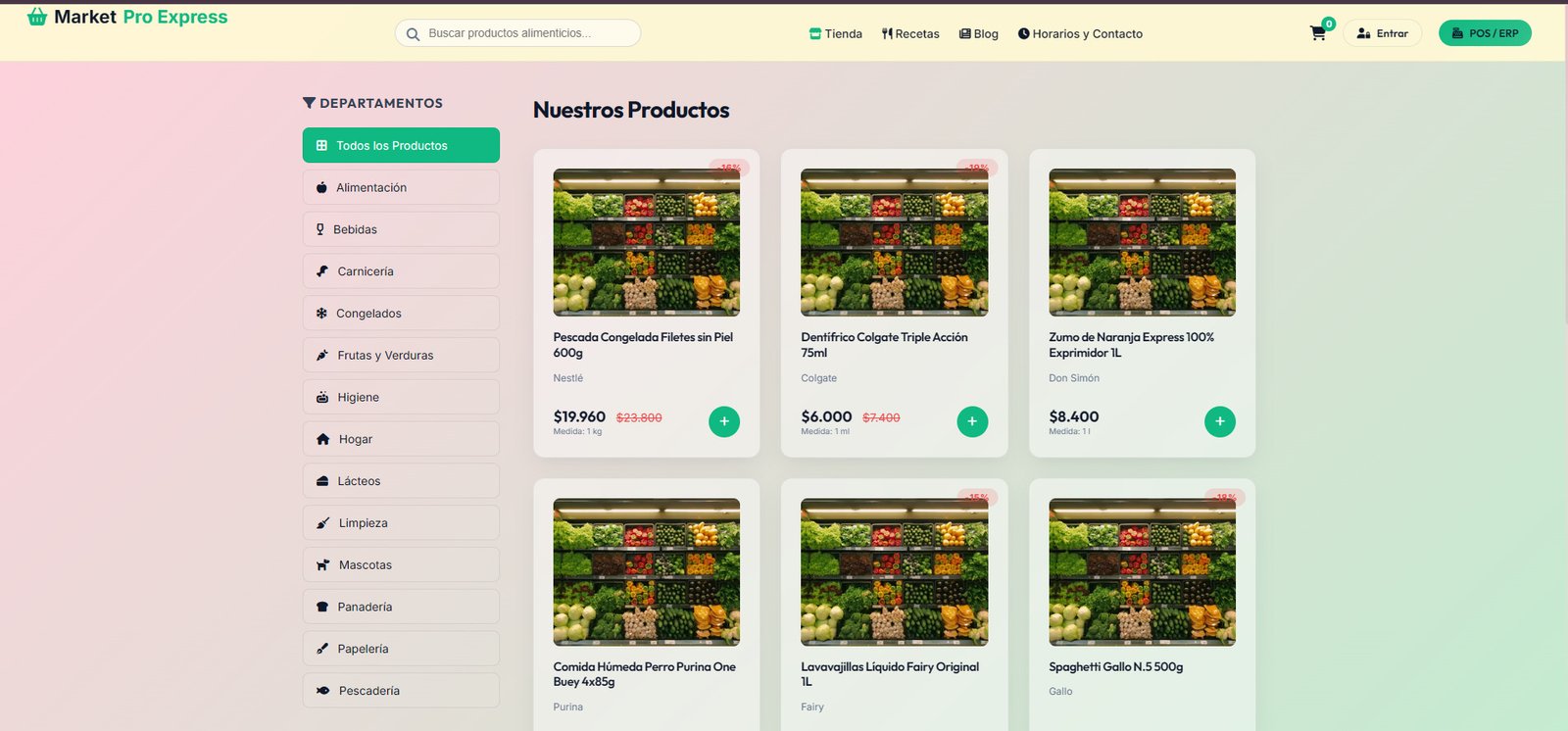
Task: Open Zumo de Naranja product image
Action: pyautogui.click(x=1142, y=242)
